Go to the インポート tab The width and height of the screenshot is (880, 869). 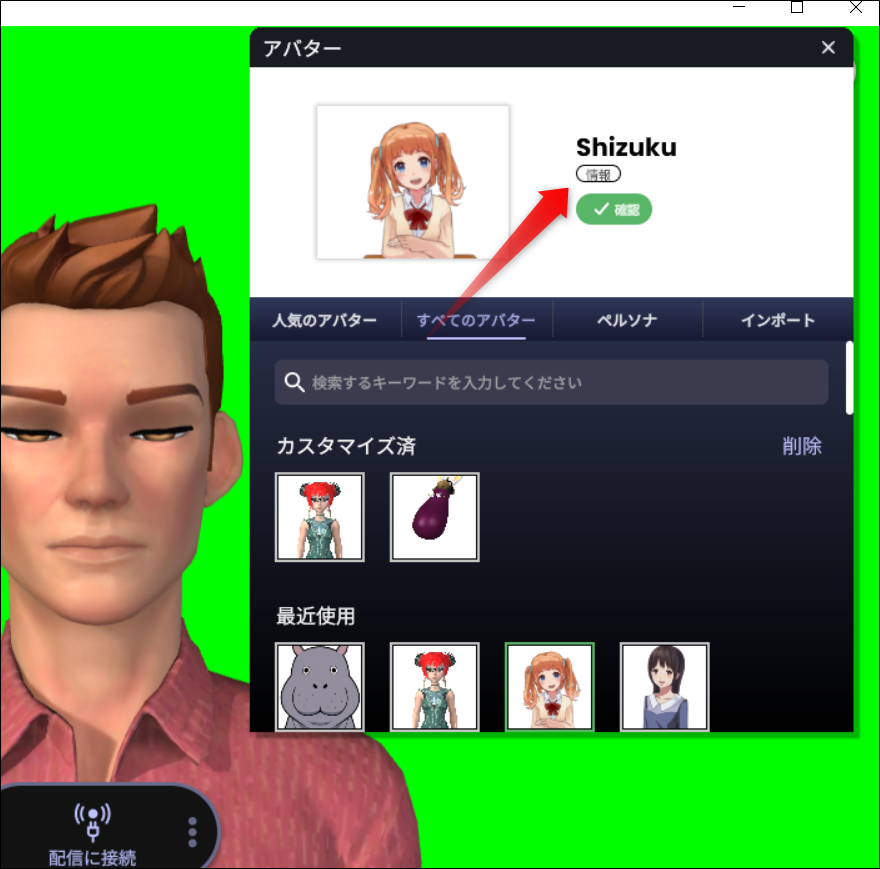pos(778,320)
